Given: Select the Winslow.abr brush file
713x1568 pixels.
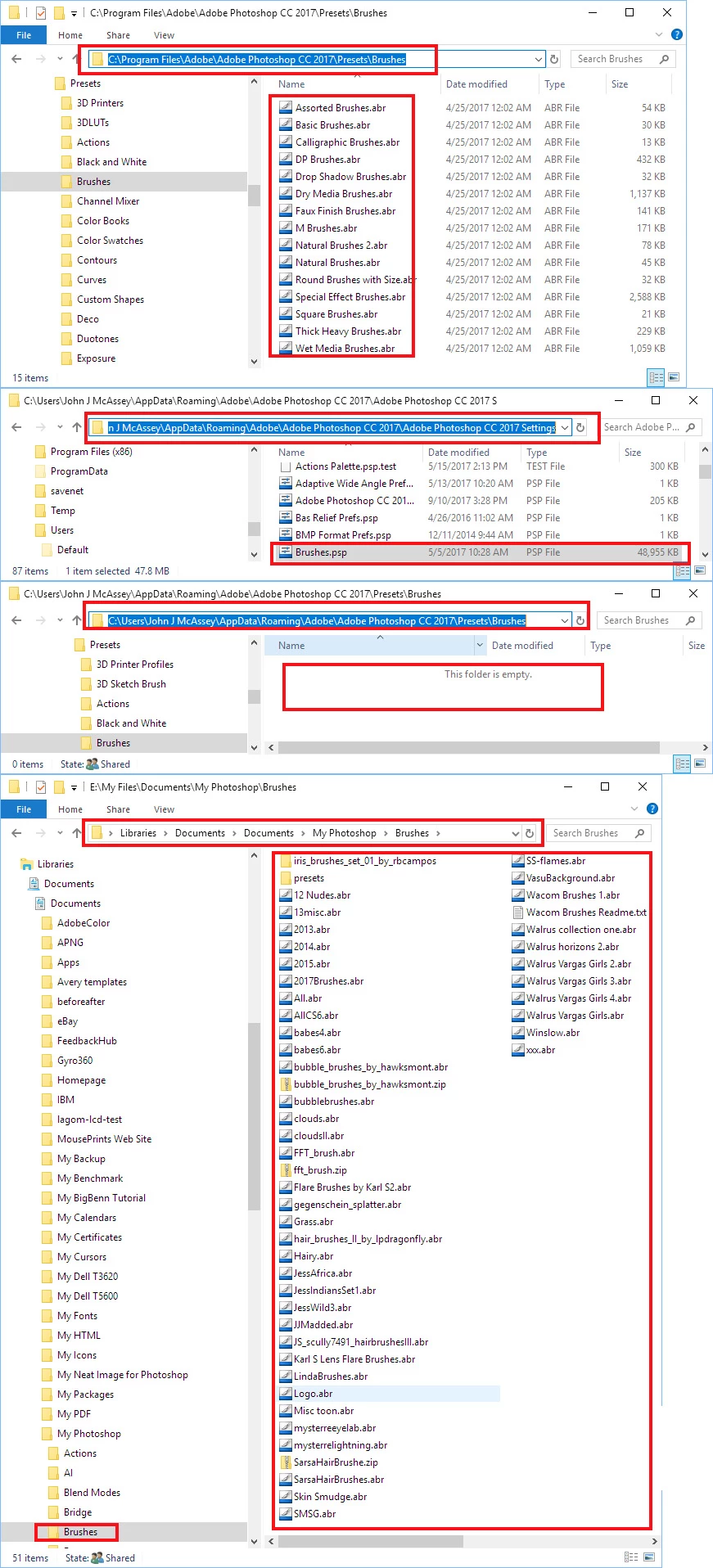Looking at the screenshot, I should (546, 1033).
